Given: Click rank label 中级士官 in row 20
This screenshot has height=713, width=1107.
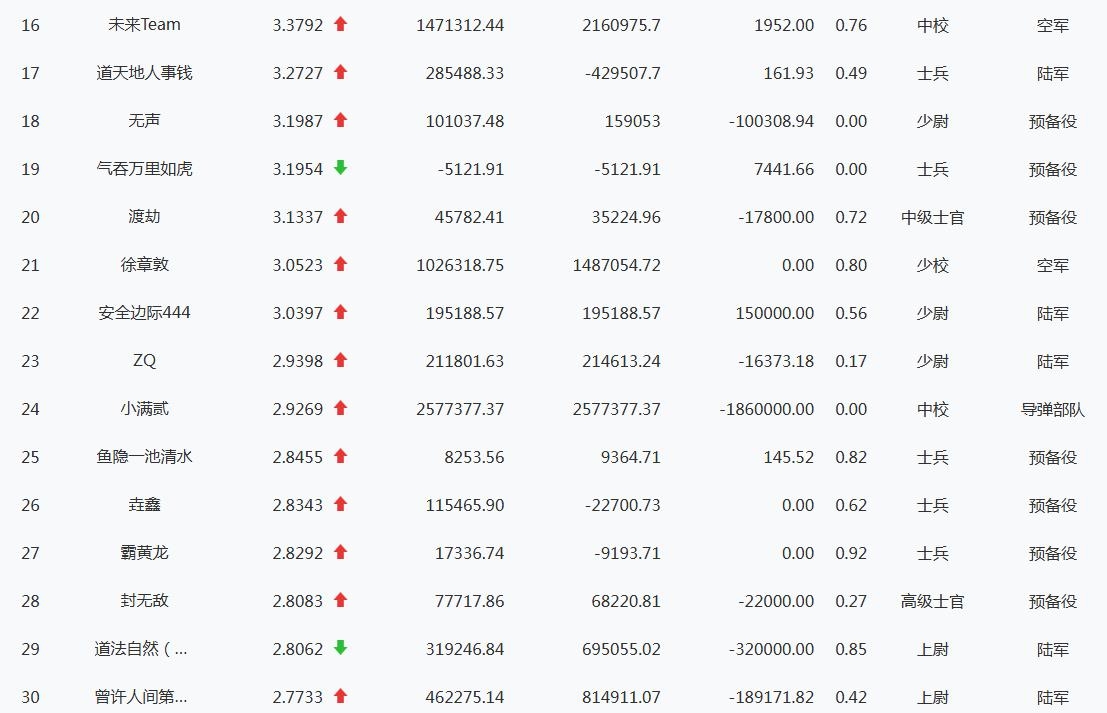Looking at the screenshot, I should click(932, 217).
